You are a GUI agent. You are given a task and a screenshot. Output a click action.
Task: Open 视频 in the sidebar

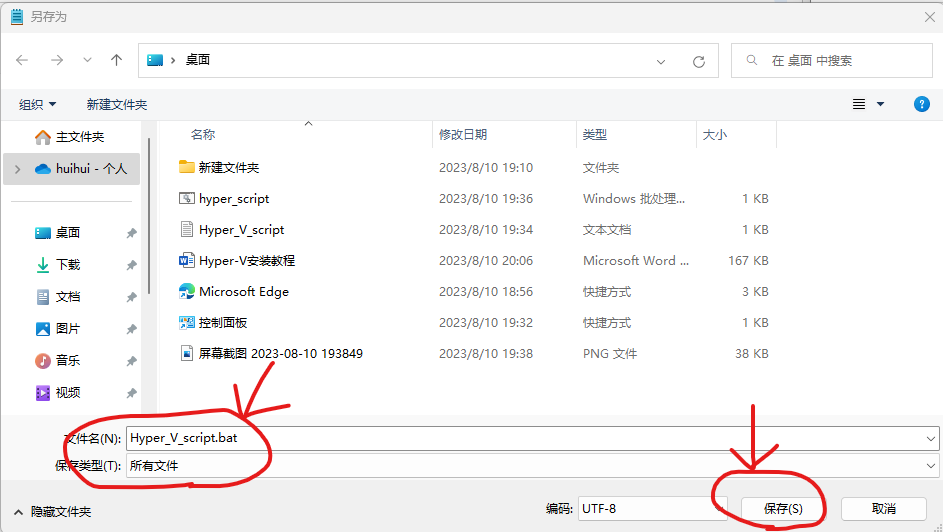coord(59,393)
